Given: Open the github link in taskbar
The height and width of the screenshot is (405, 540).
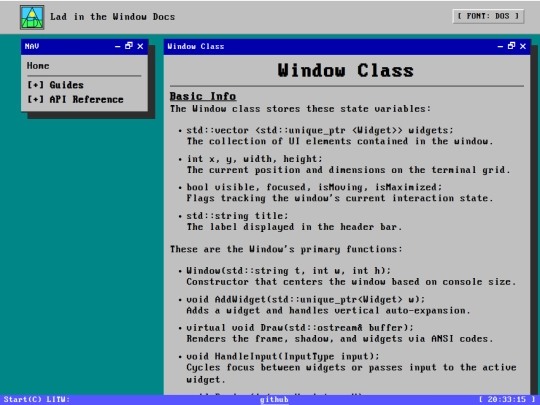Looking at the screenshot, I should click(x=274, y=399).
